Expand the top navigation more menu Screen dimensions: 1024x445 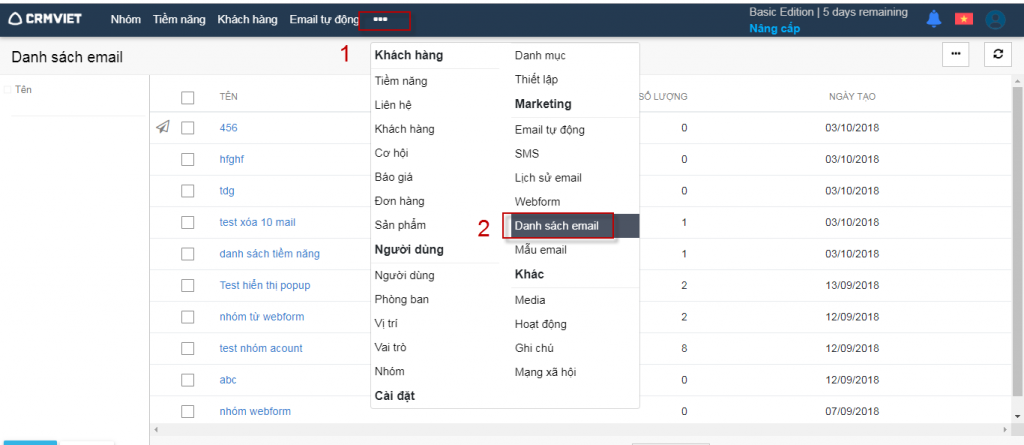click(380, 19)
